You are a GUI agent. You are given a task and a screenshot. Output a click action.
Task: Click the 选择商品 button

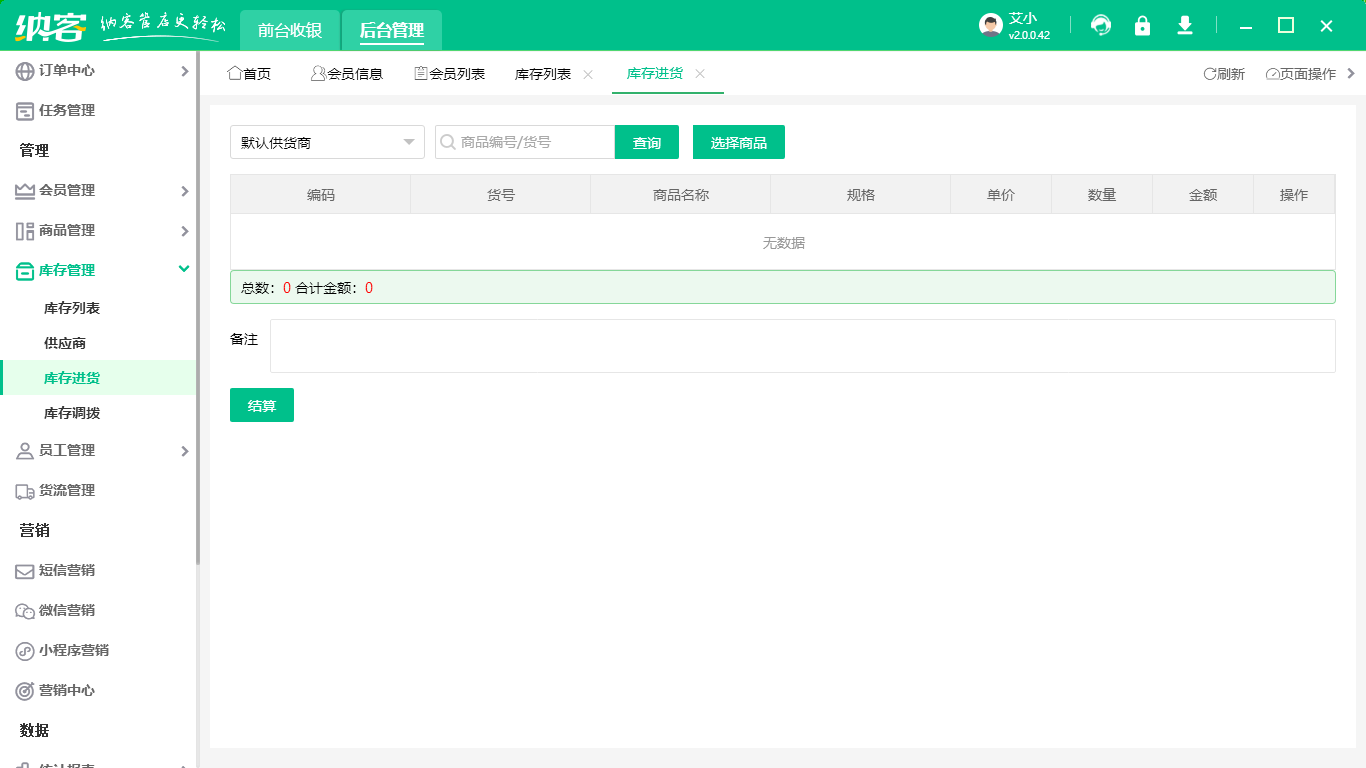point(738,142)
